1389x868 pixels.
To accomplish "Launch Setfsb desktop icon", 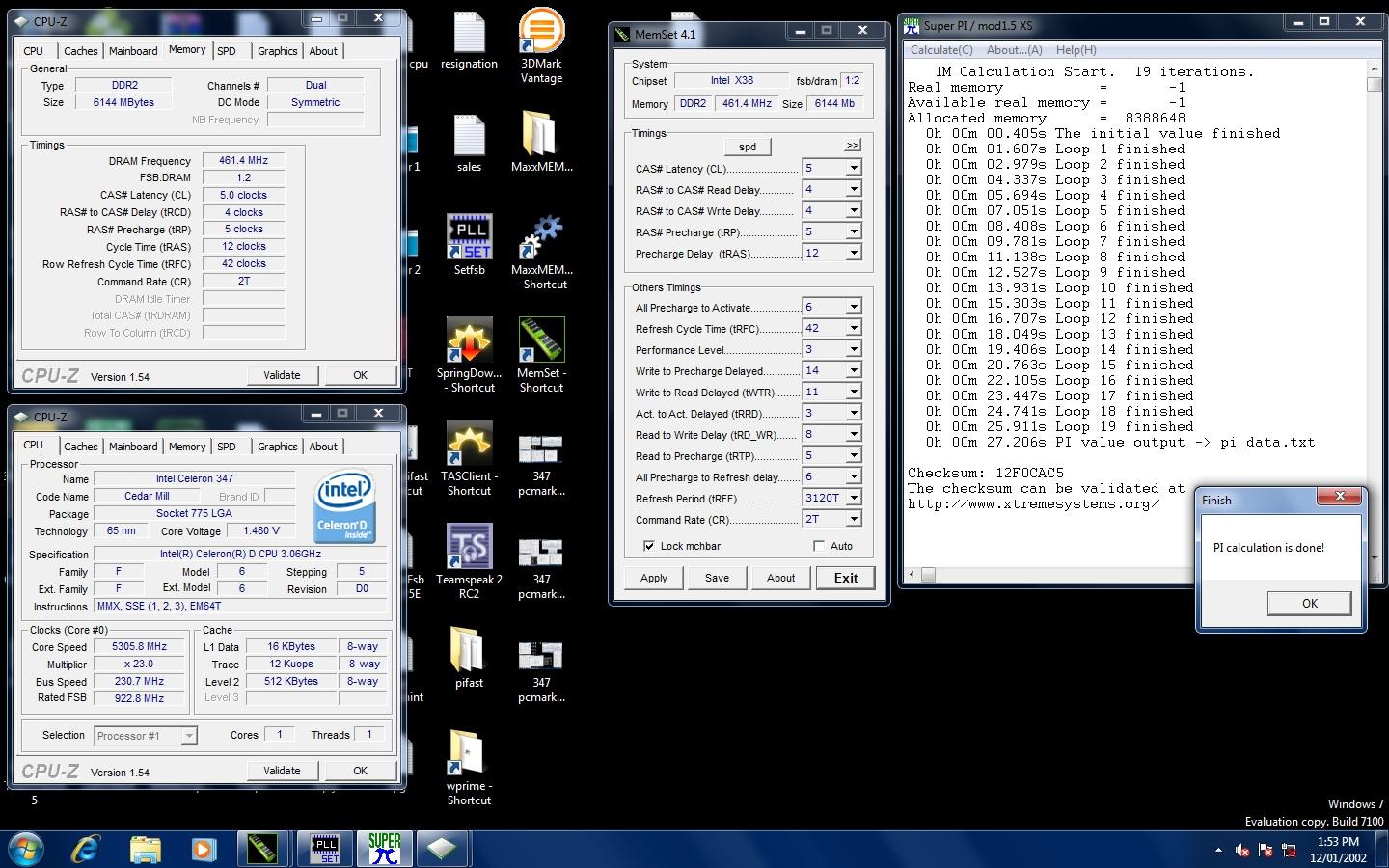I will point(469,244).
